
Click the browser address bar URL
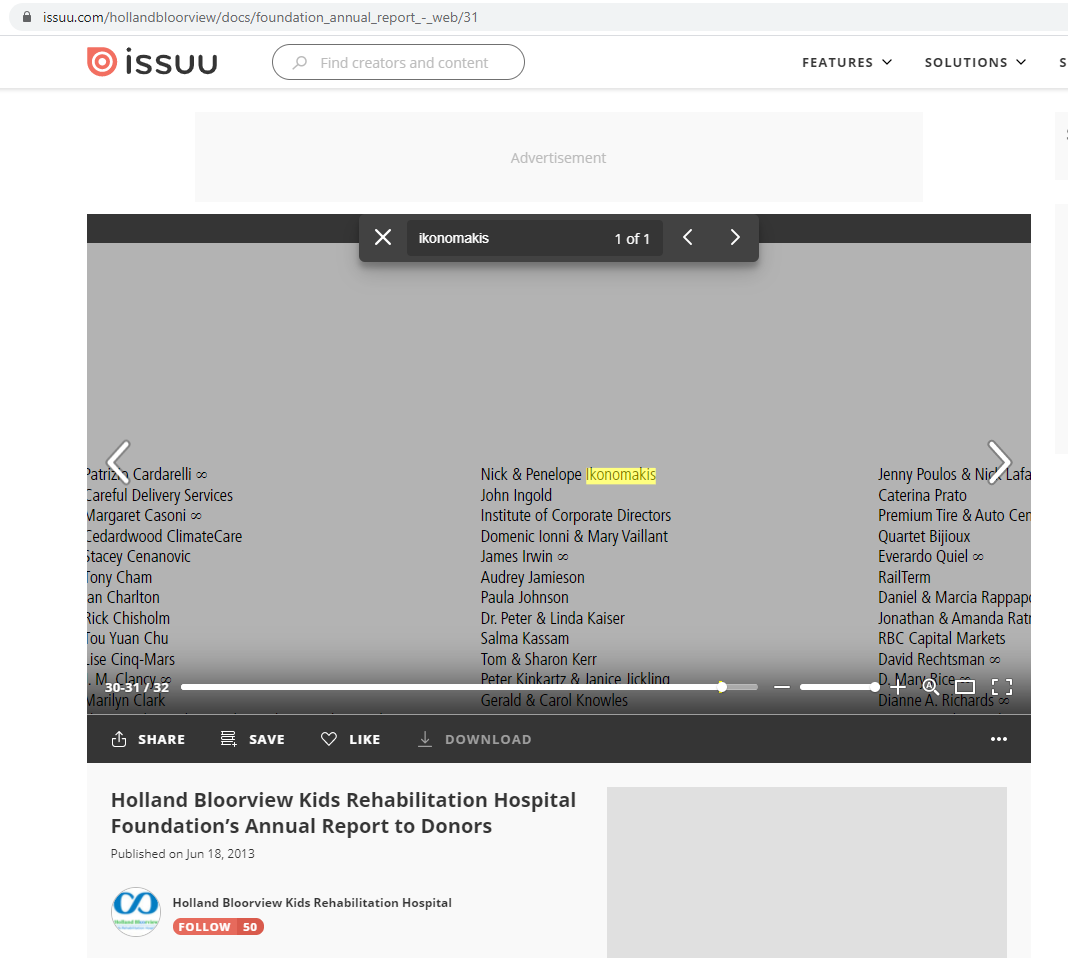click(x=260, y=18)
